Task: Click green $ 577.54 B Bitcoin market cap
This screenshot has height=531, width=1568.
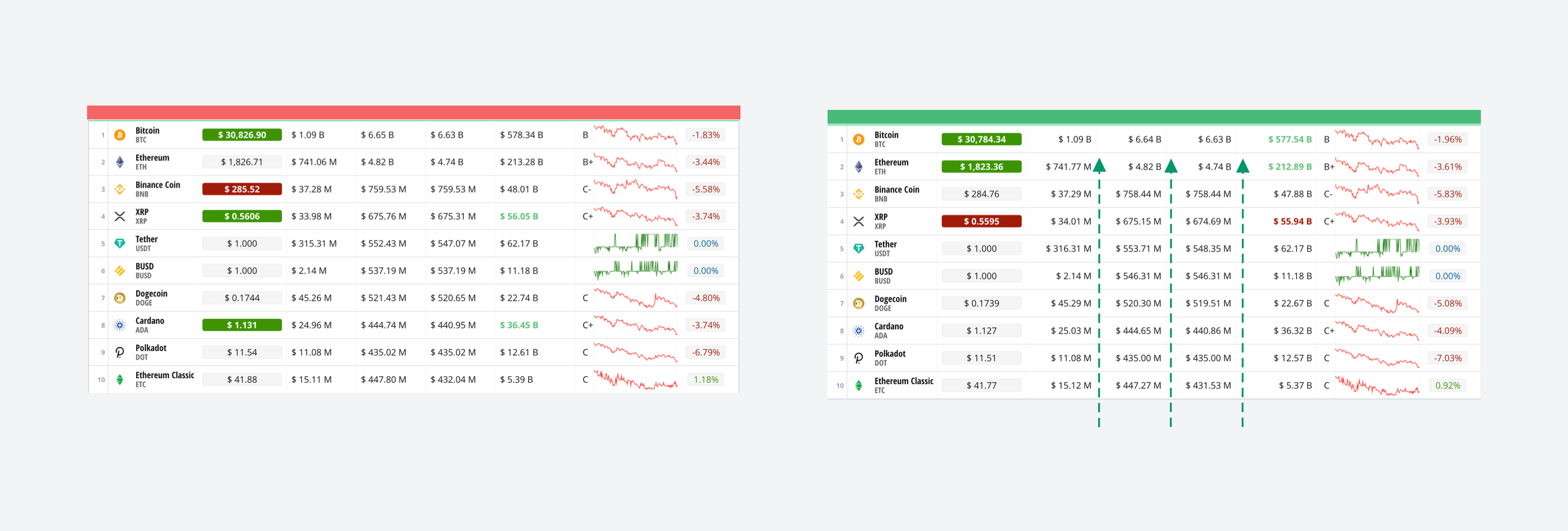Action: (1290, 140)
